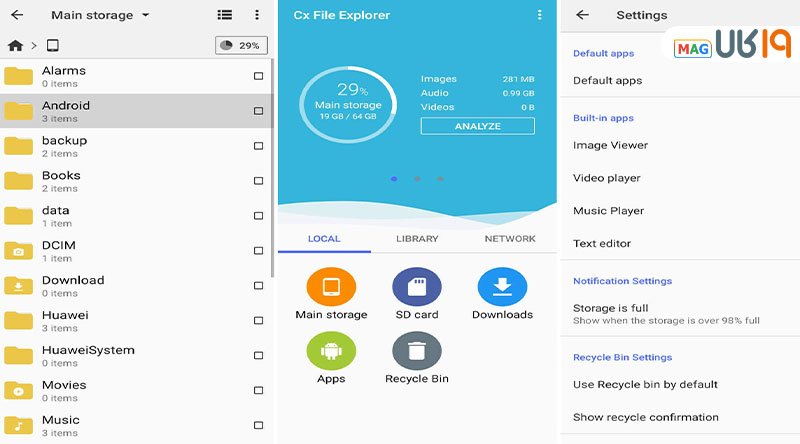Open the data folder icon
This screenshot has width=800, height=444.
point(18,216)
